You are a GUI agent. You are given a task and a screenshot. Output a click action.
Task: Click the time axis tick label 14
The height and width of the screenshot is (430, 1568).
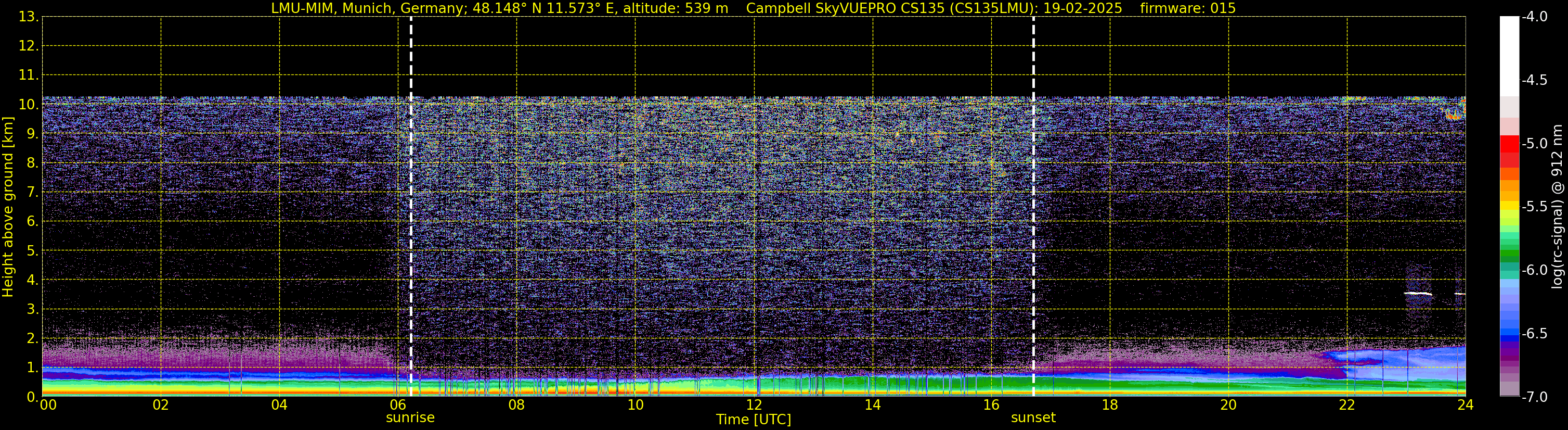click(873, 405)
